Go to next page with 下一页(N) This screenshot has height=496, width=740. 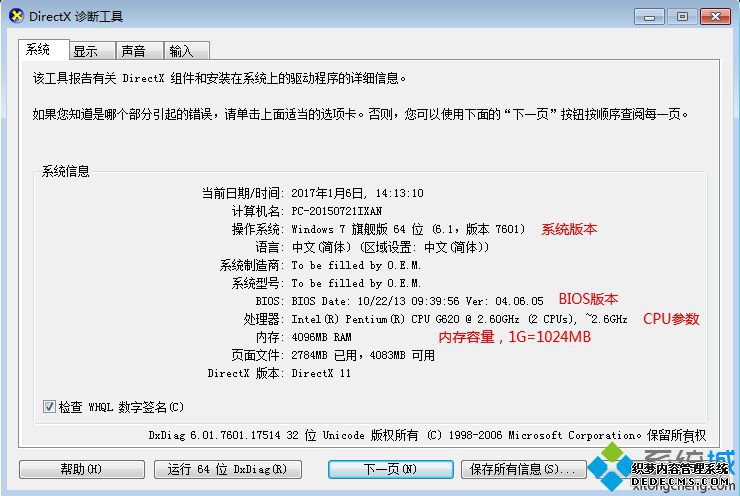coord(390,469)
